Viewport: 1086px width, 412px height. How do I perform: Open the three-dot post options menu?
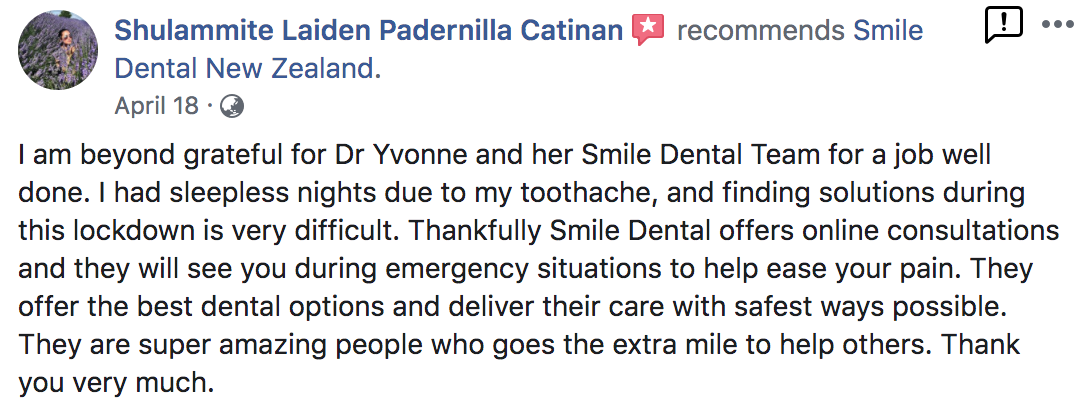point(1057,23)
